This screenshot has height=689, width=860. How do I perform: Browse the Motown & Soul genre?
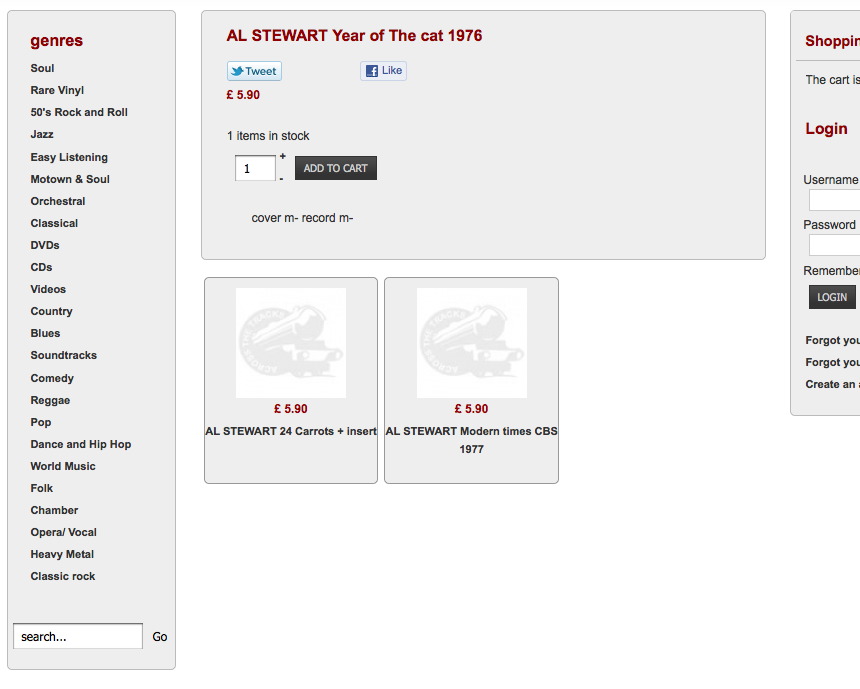70,179
